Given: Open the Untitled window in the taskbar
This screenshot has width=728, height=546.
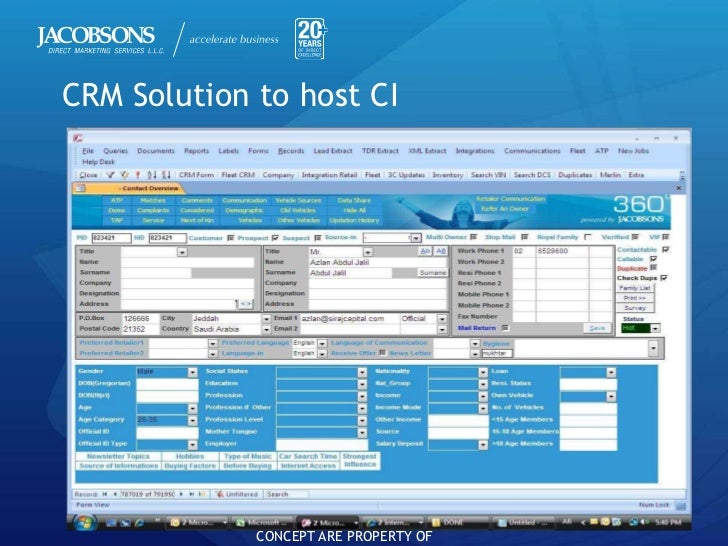Looking at the screenshot, I should click(523, 523).
